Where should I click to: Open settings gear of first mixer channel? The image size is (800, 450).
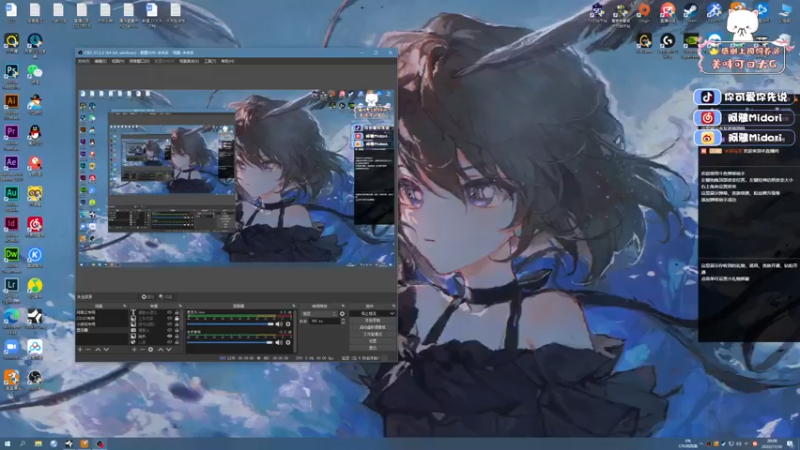tap(288, 324)
